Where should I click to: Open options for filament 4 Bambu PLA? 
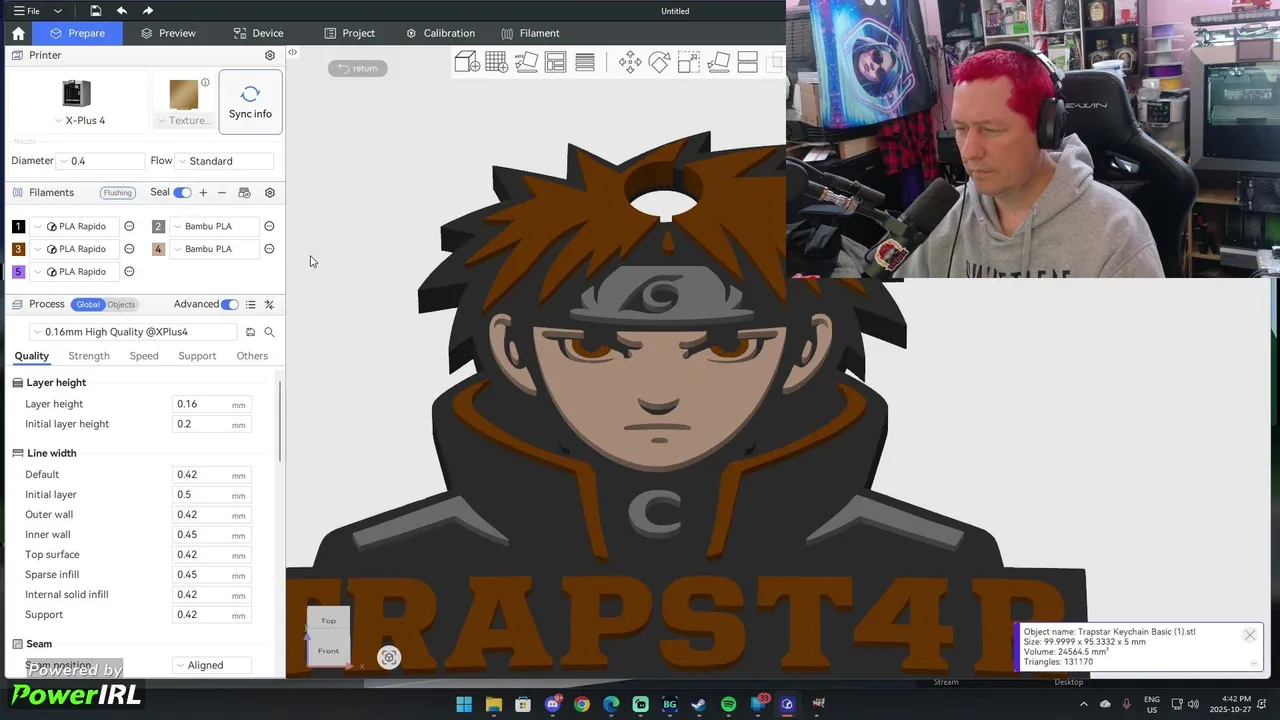(269, 249)
